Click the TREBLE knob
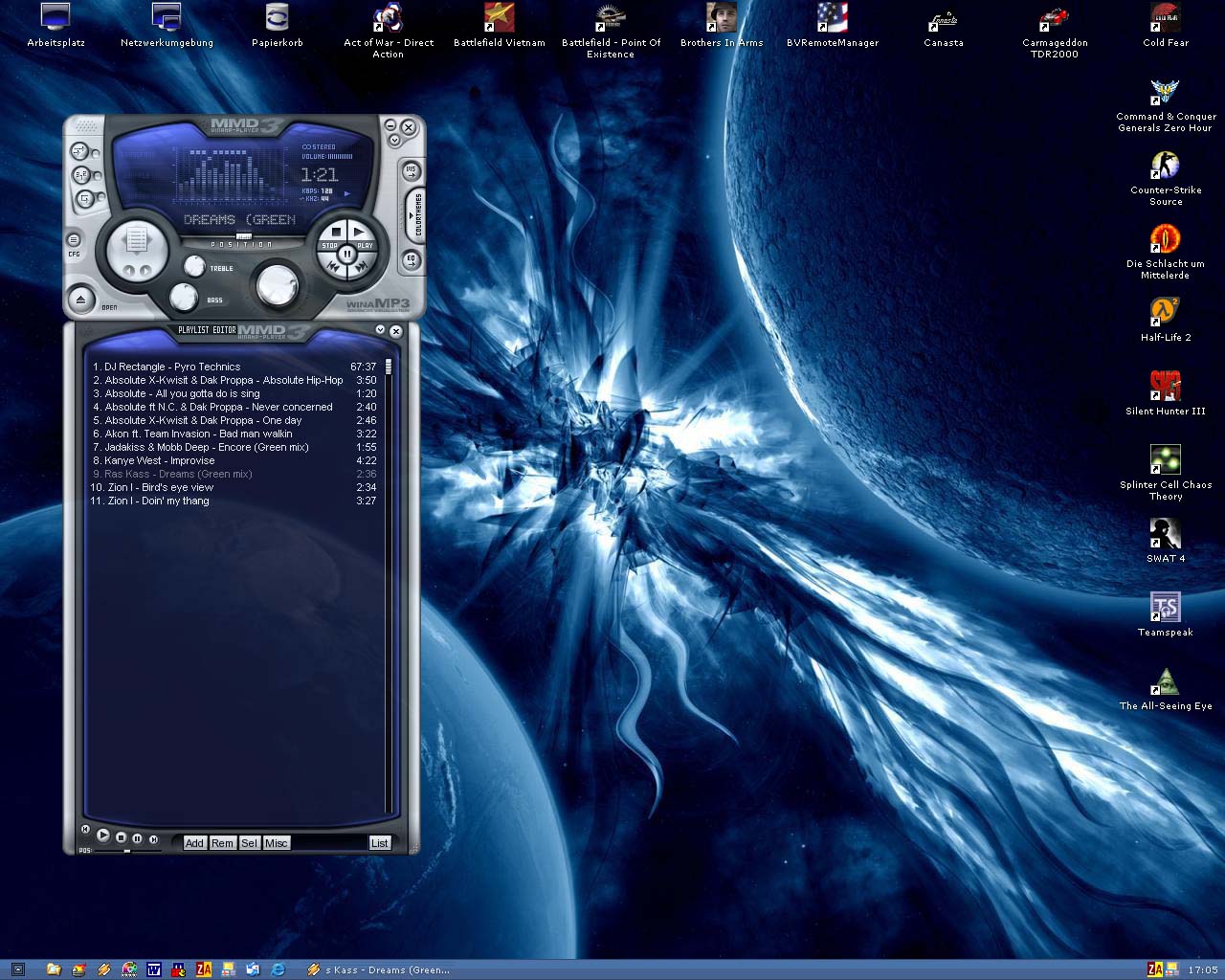The height and width of the screenshot is (980, 1225). [194, 266]
